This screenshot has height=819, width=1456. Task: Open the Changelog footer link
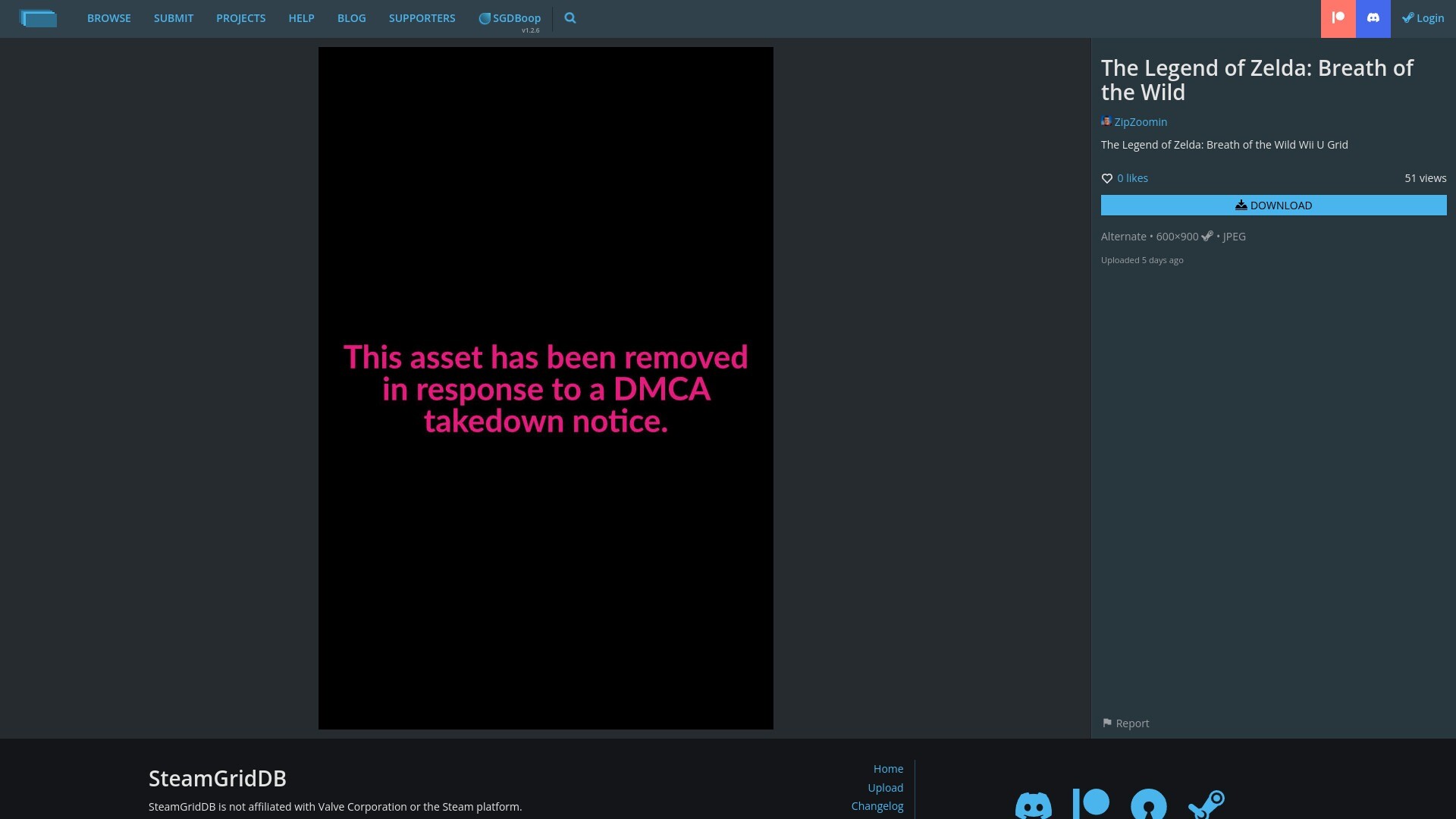click(877, 806)
